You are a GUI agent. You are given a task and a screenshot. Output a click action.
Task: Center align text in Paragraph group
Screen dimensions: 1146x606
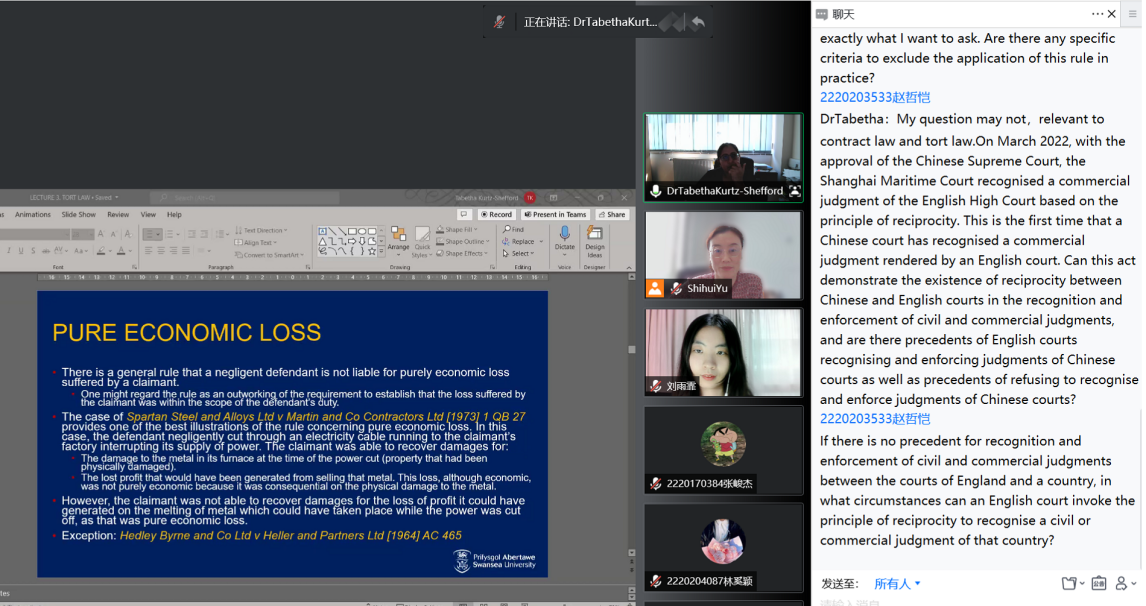tap(161, 251)
